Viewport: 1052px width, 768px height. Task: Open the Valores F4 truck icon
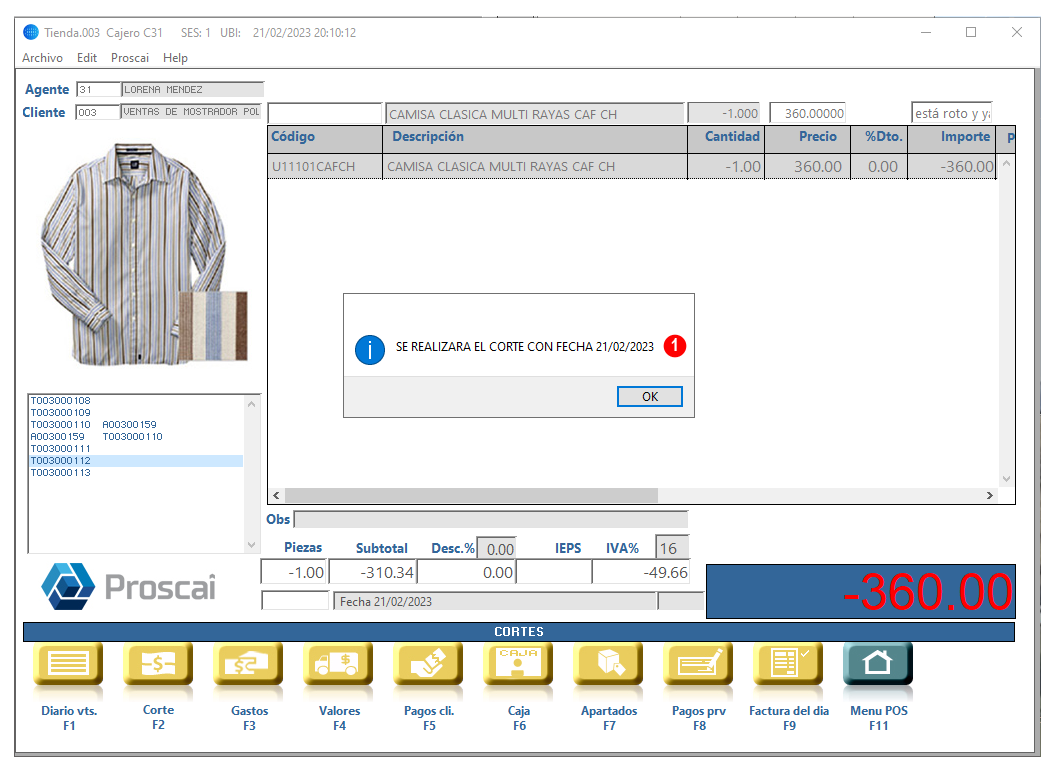pyautogui.click(x=338, y=664)
